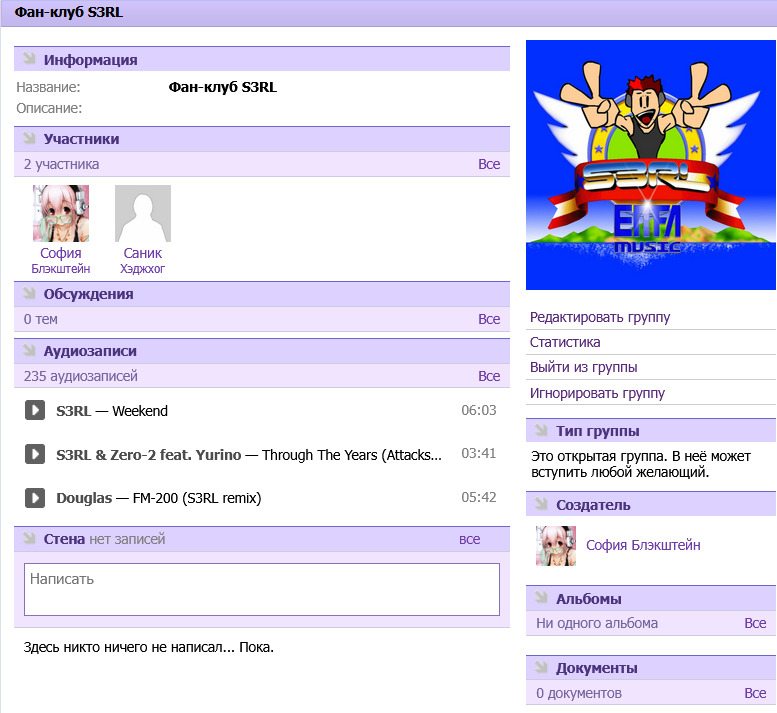Click the Альбомы heading
Viewport: 777px width, 713px height.
pos(589,599)
